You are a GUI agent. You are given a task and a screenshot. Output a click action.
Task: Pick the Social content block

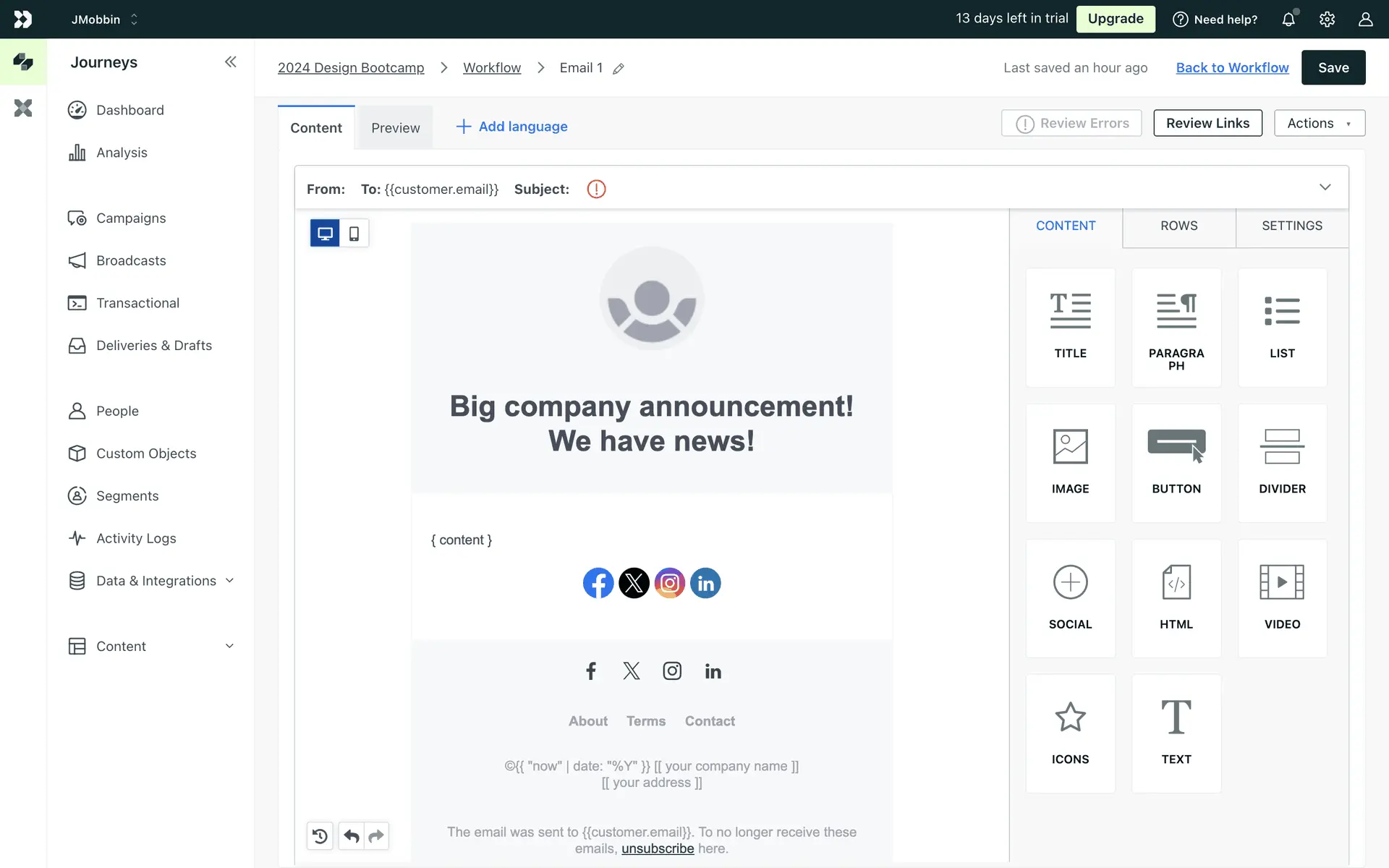(1070, 598)
